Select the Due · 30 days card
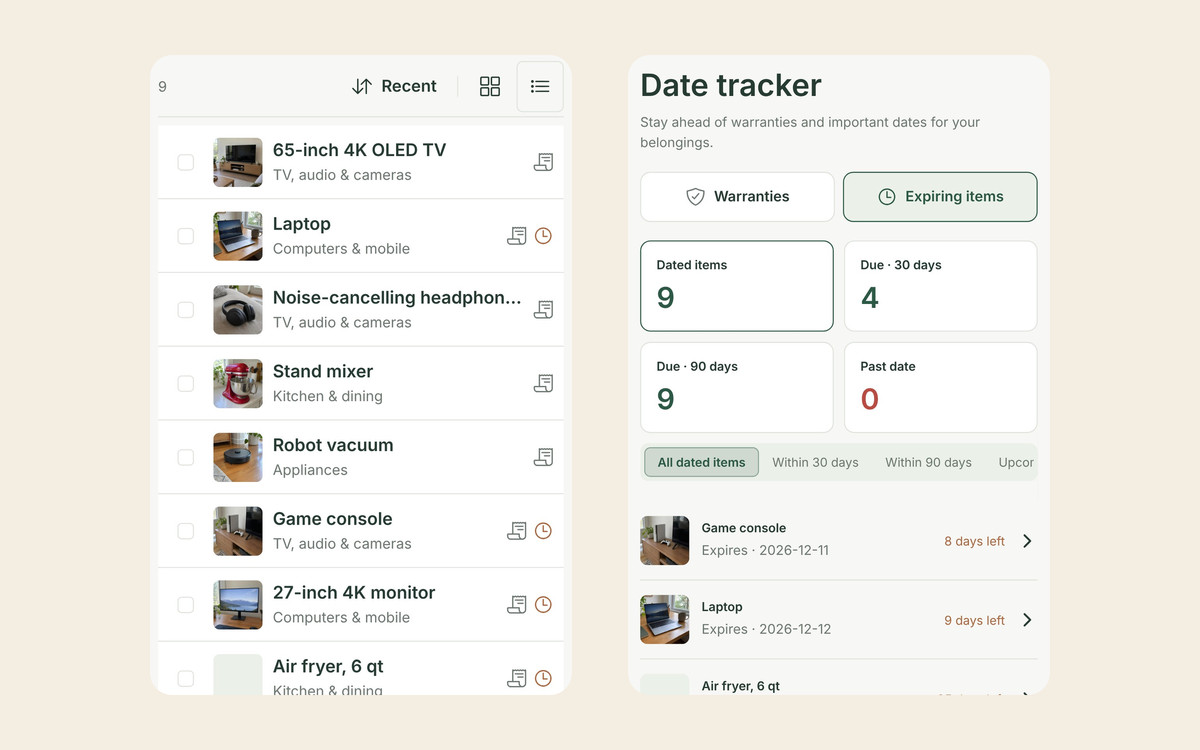The height and width of the screenshot is (750, 1200). [x=941, y=286]
